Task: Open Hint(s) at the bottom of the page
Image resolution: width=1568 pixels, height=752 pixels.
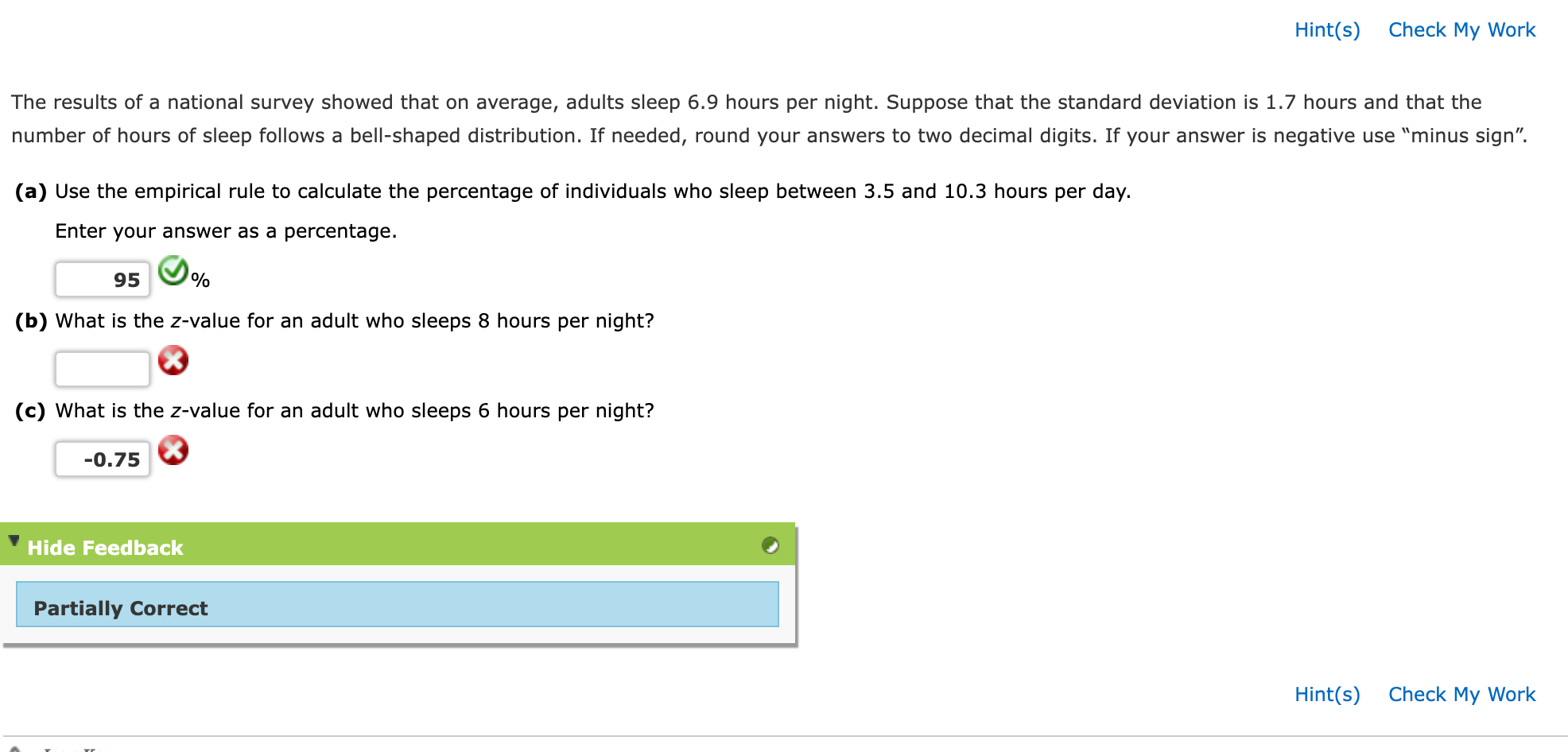Action: (x=1326, y=693)
